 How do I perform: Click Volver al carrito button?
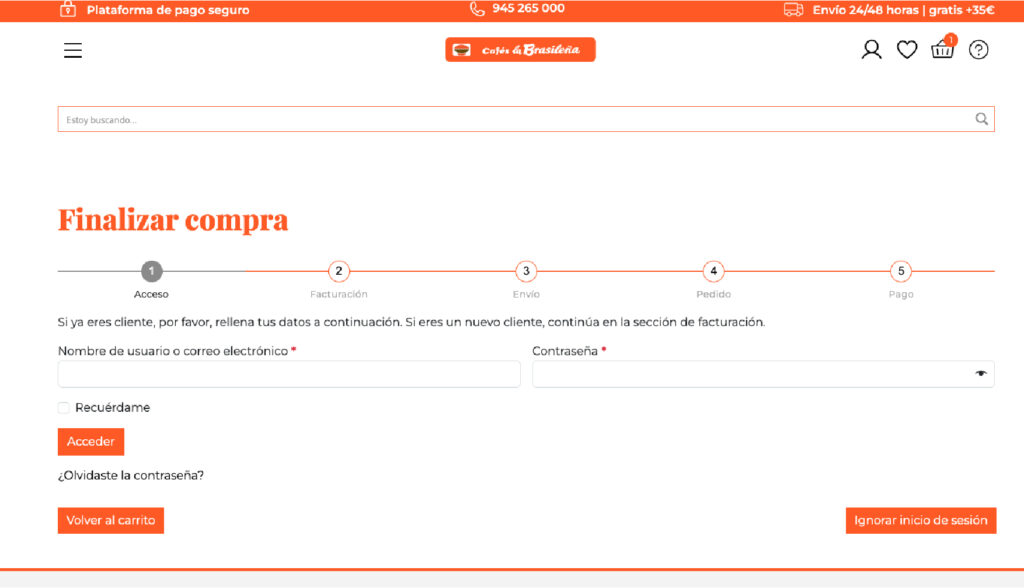(111, 521)
